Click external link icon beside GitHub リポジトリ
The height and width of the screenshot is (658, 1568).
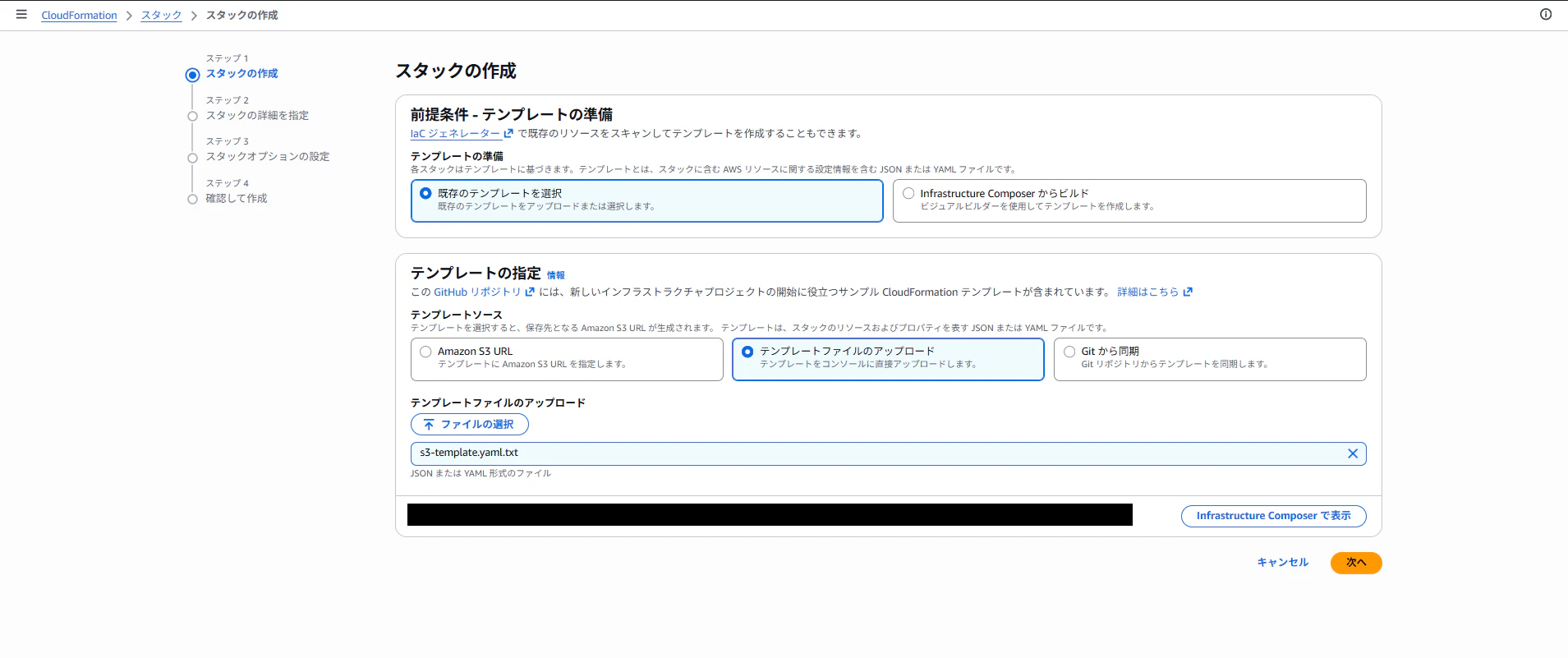pyautogui.click(x=530, y=292)
